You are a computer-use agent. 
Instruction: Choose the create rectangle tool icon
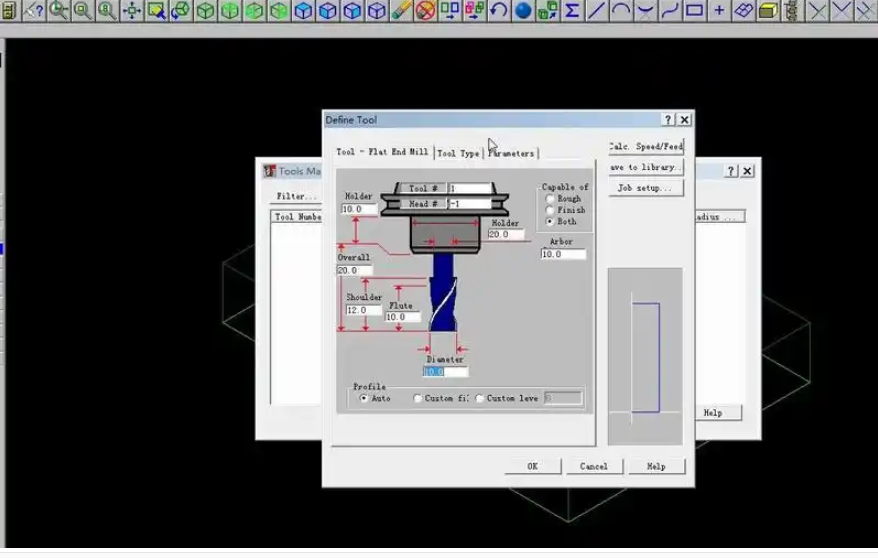point(695,11)
